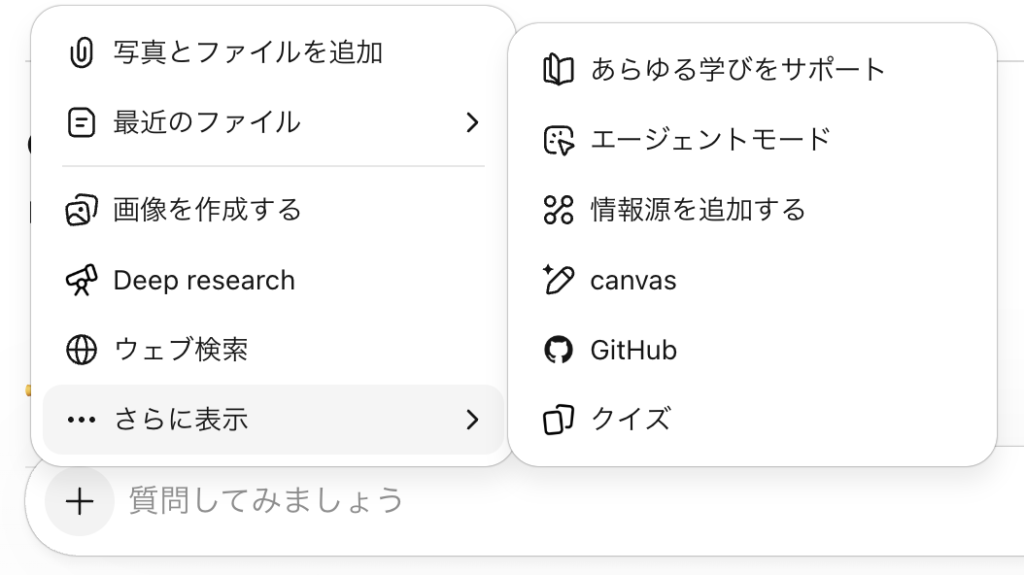Expand the 最近のファイル submenu arrow
Viewport: 1024px width, 575px height.
(x=472, y=122)
